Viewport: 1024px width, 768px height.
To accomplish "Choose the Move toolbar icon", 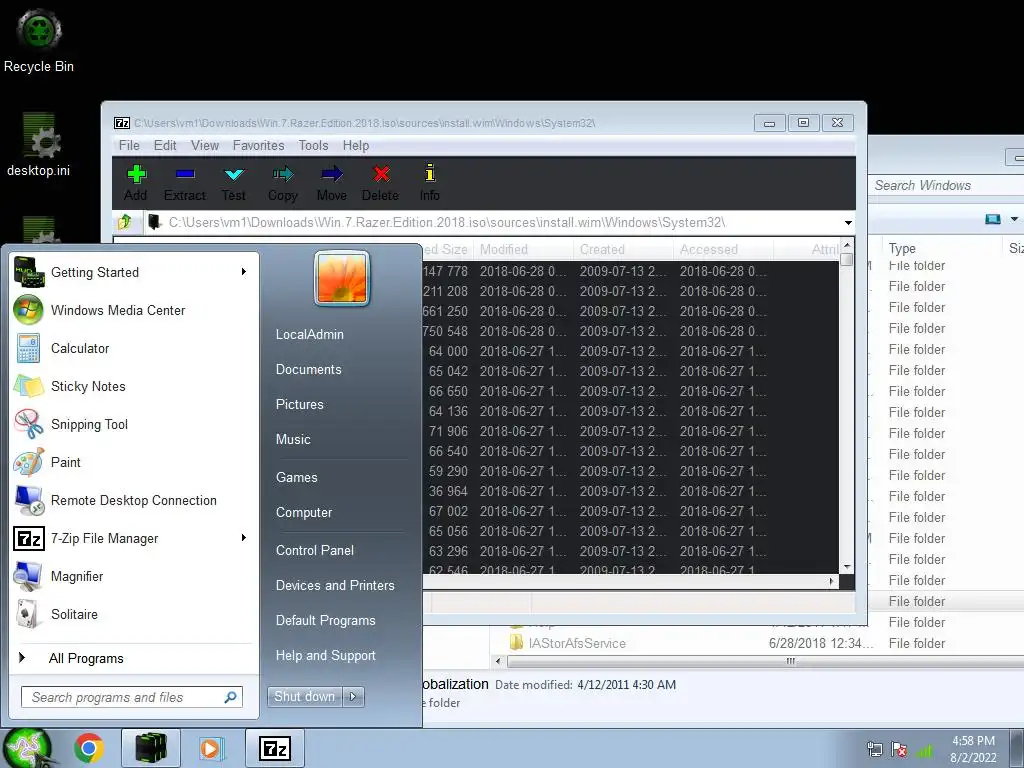I will tap(332, 184).
